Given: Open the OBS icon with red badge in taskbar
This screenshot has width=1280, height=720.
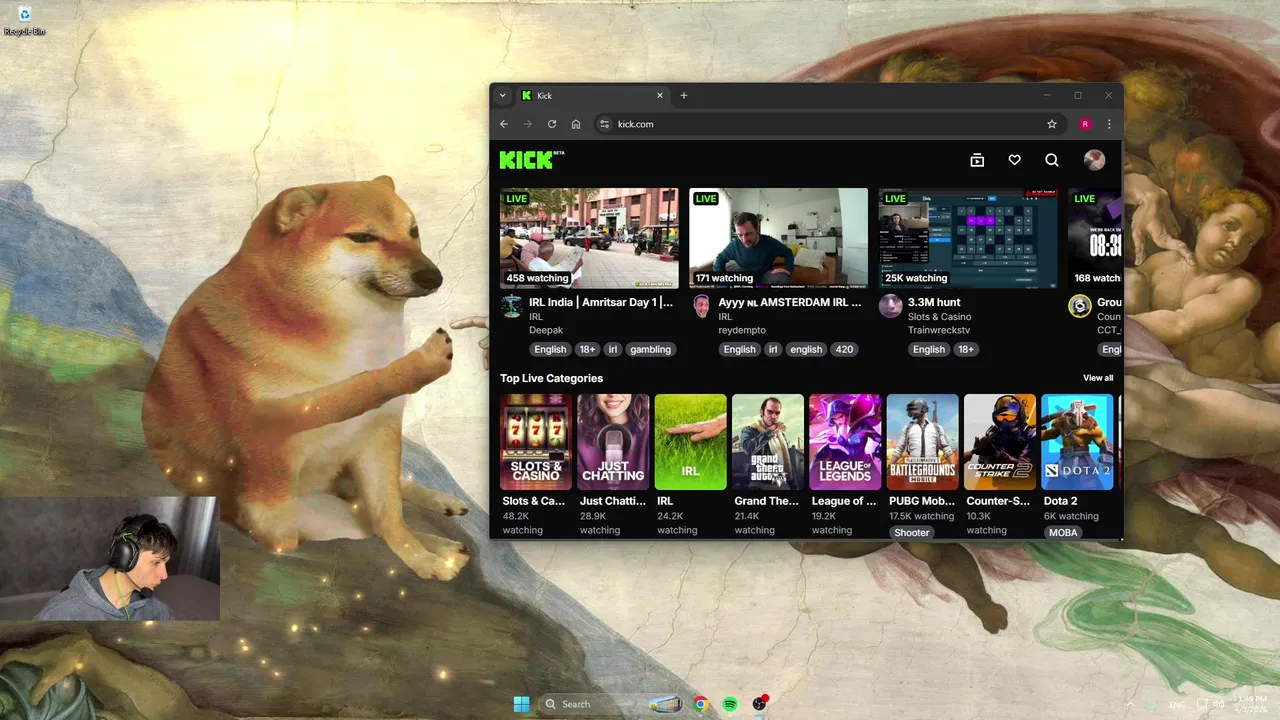Looking at the screenshot, I should coord(760,704).
